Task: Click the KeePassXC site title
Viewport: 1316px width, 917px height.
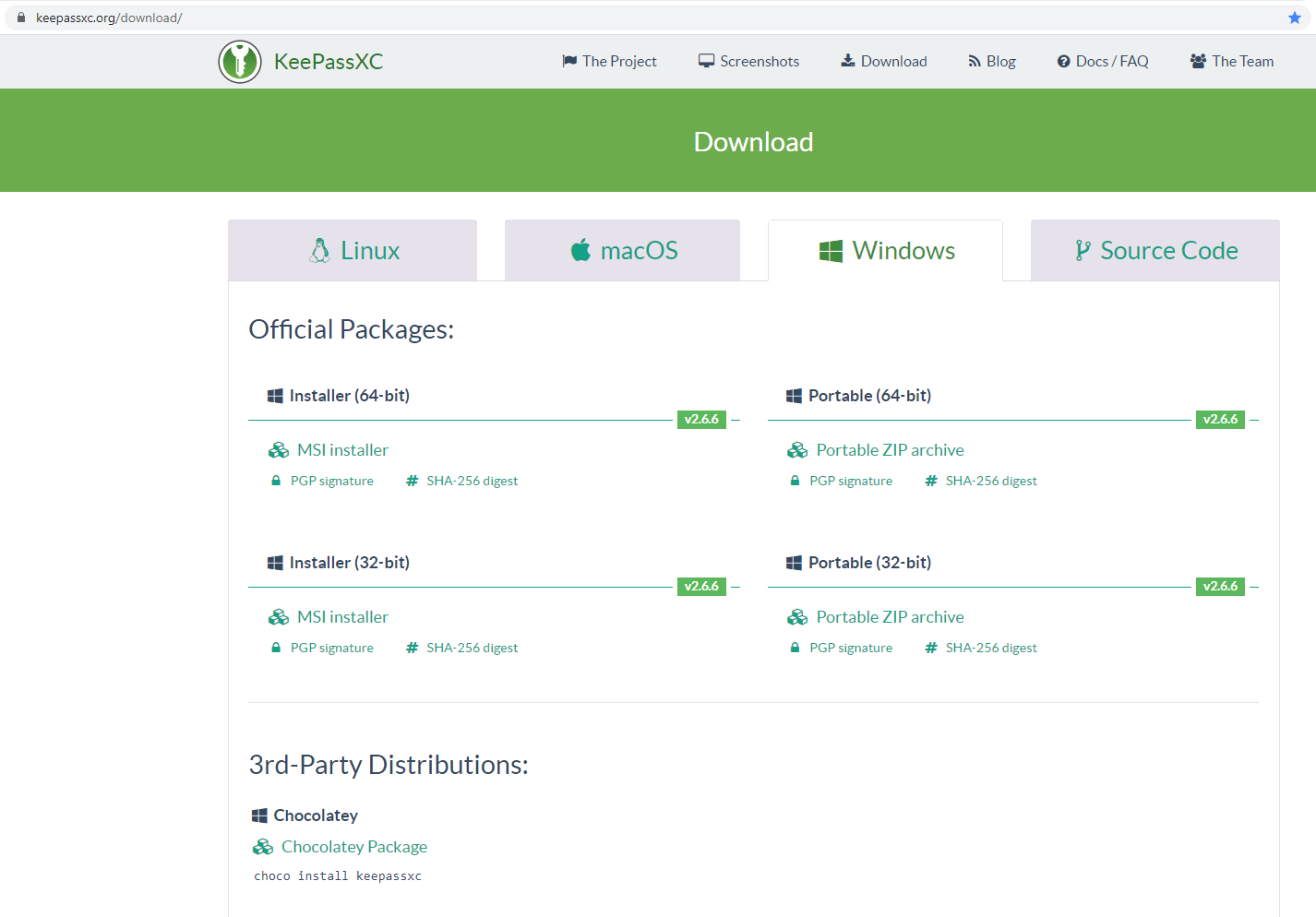Action: 329,62
